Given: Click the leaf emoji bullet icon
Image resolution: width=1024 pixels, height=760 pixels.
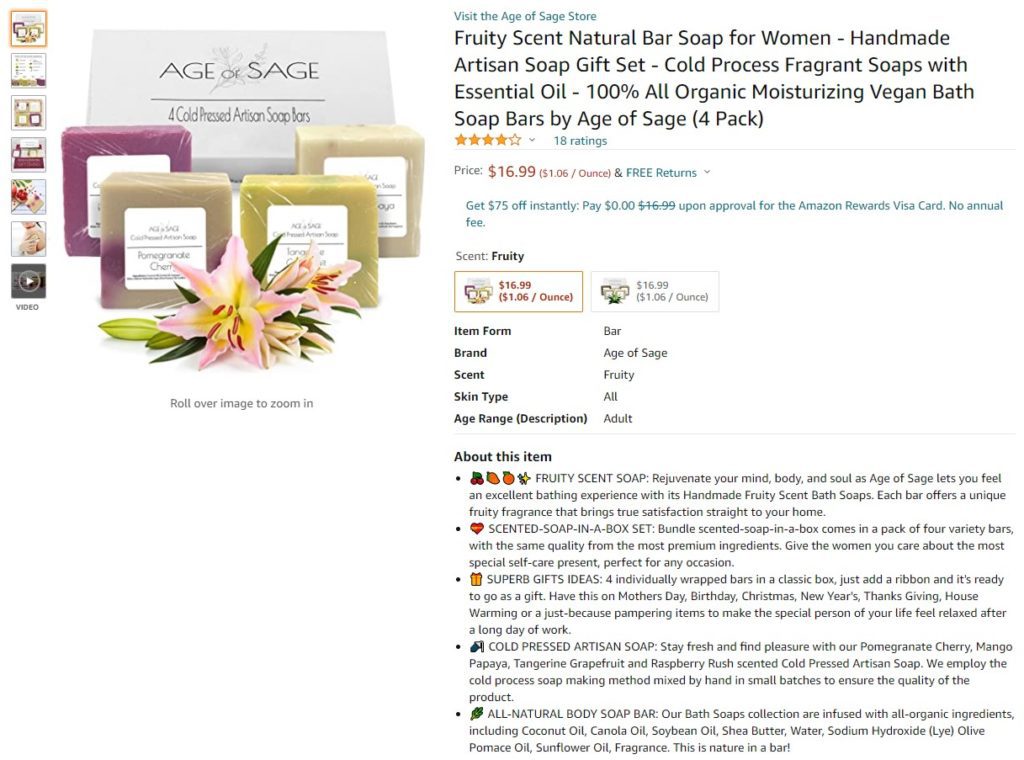Looking at the screenshot, I should (x=477, y=714).
